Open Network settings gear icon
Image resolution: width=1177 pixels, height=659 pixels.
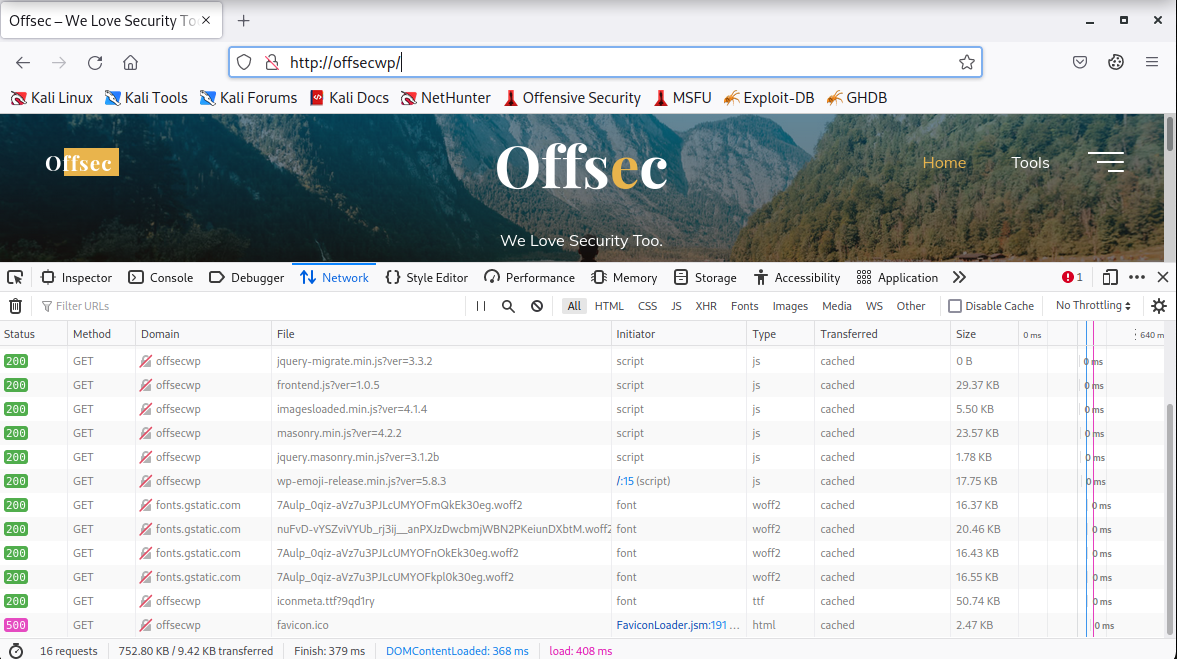pyautogui.click(x=1159, y=306)
